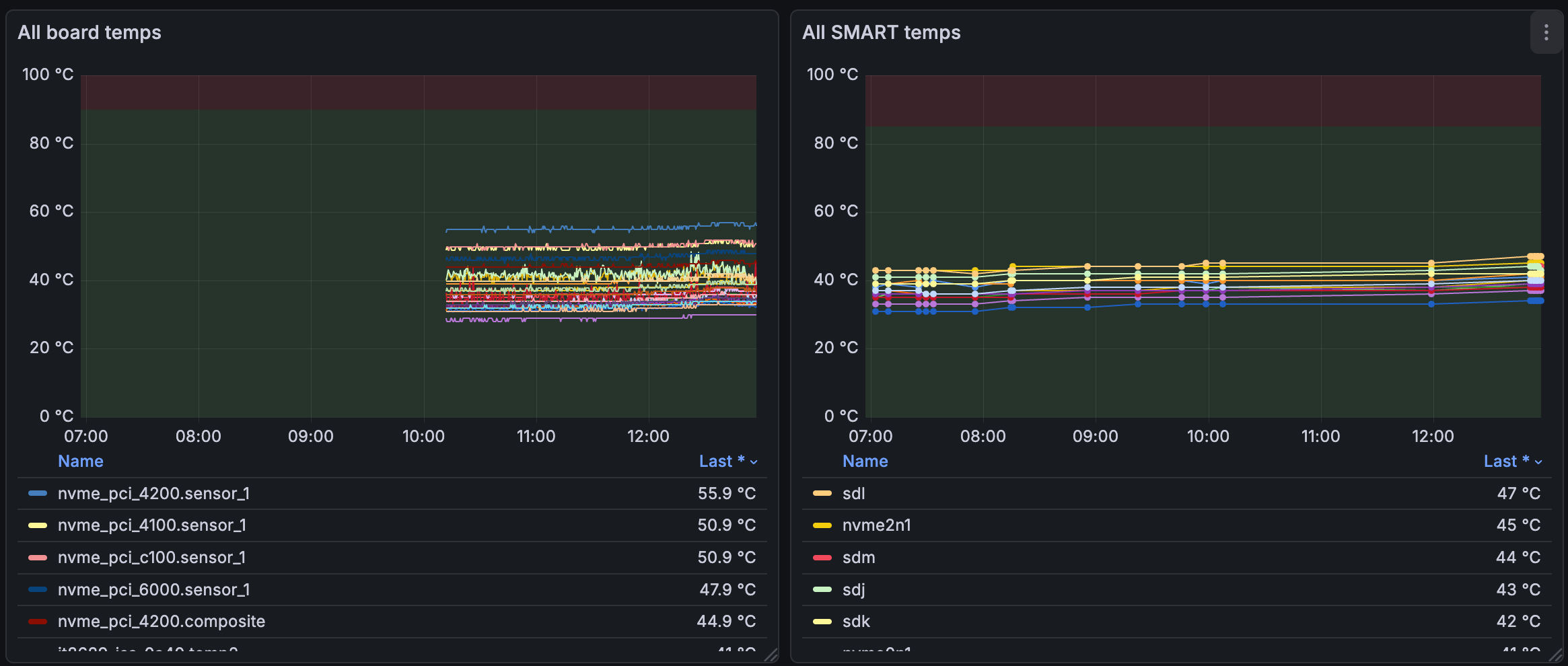Click the 47.9 °C last value

point(727,590)
